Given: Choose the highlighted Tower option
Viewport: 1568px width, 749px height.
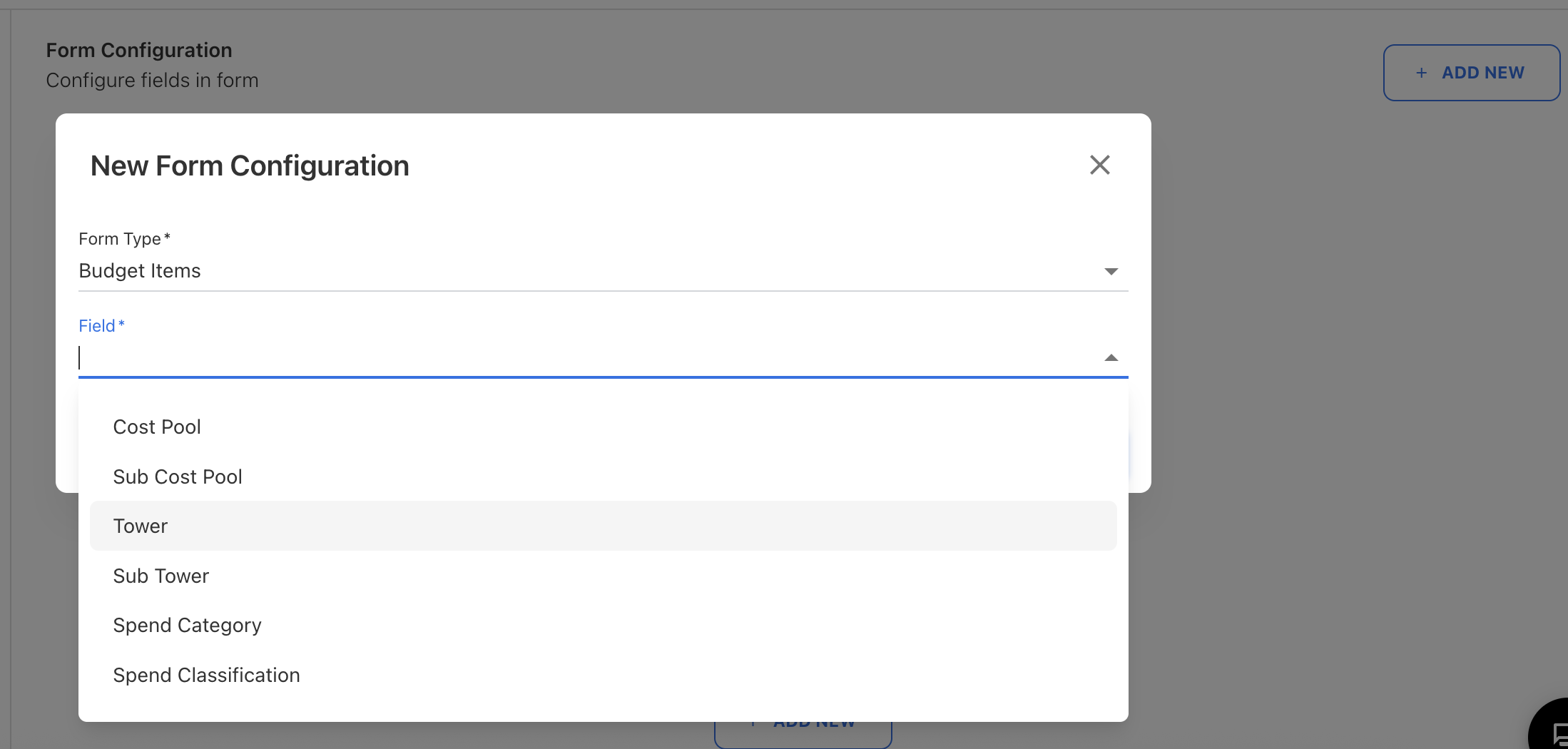Looking at the screenshot, I should tap(141, 526).
